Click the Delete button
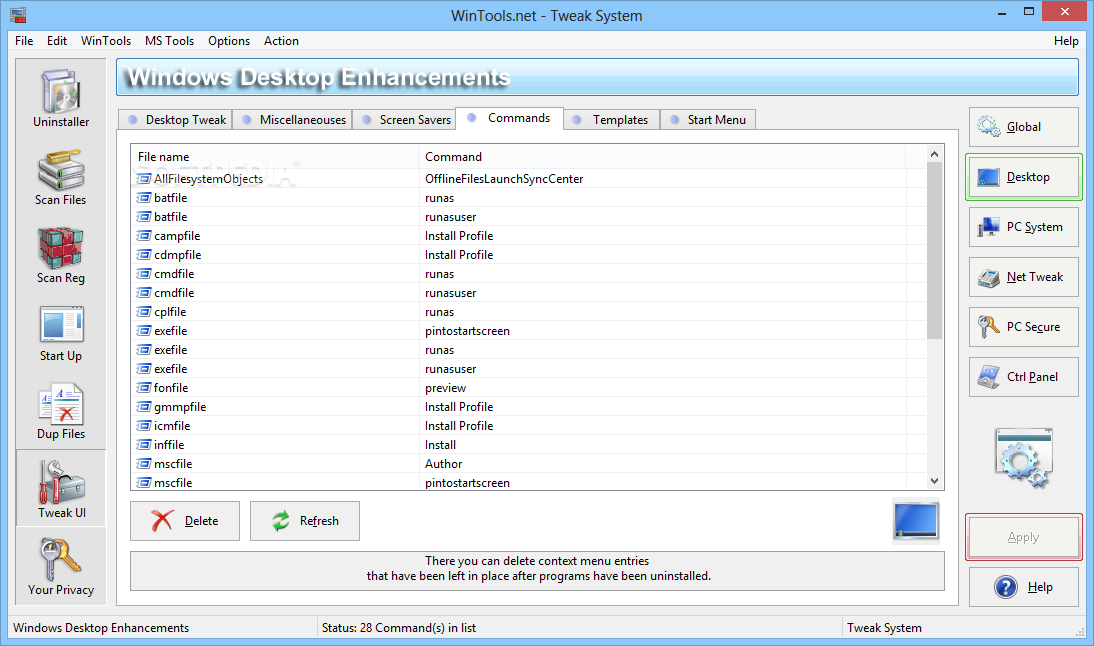The image size is (1094, 646). pos(185,521)
